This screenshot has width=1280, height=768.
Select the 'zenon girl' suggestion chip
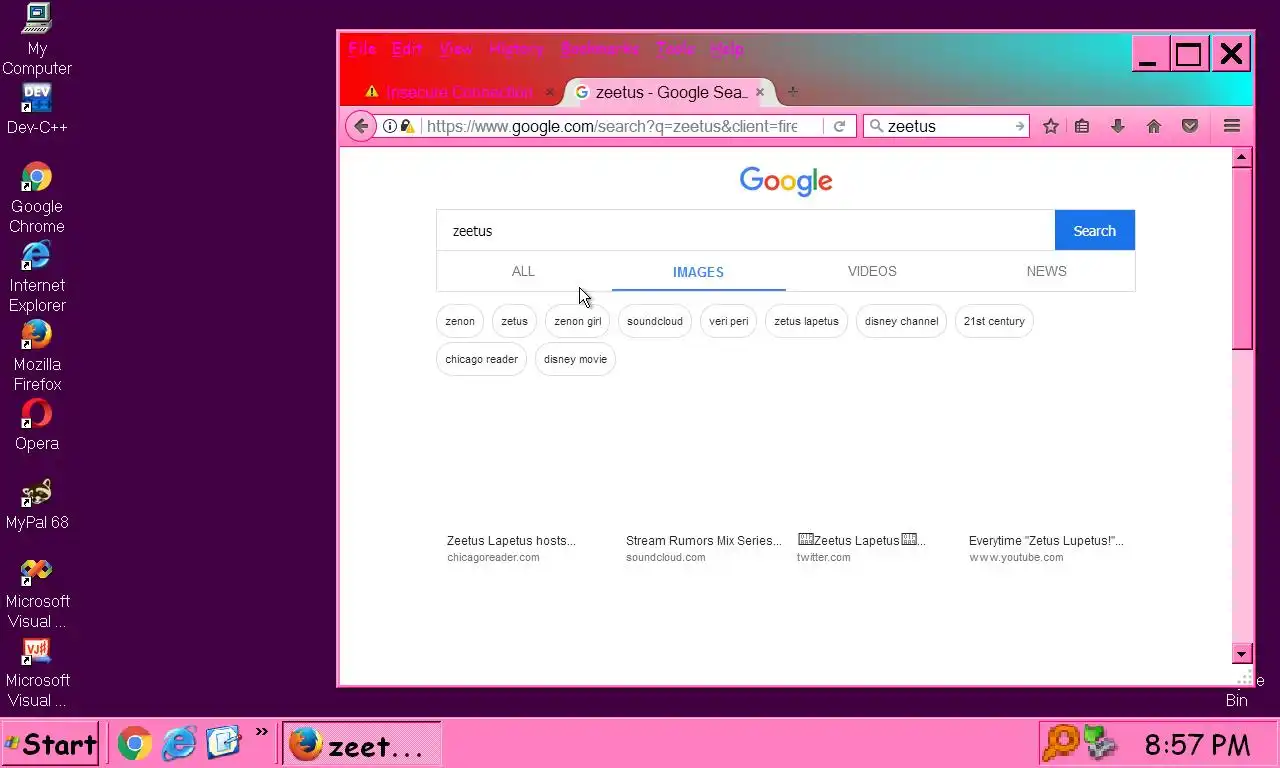577,321
